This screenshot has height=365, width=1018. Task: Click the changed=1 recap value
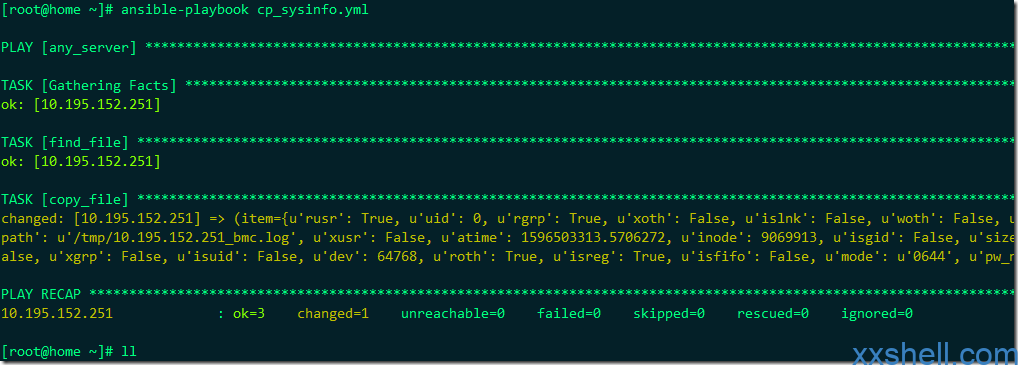333,314
